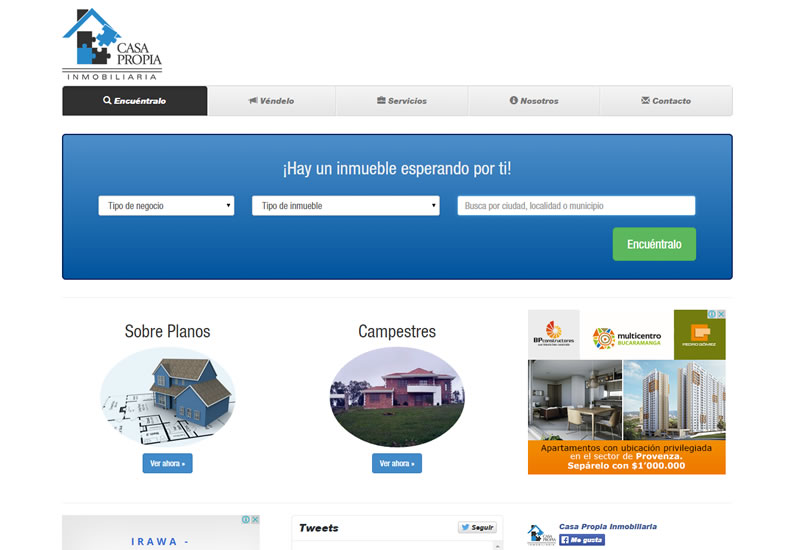Open the Nosotros navigation tab
The width and height of the screenshot is (800, 550).
(x=534, y=101)
